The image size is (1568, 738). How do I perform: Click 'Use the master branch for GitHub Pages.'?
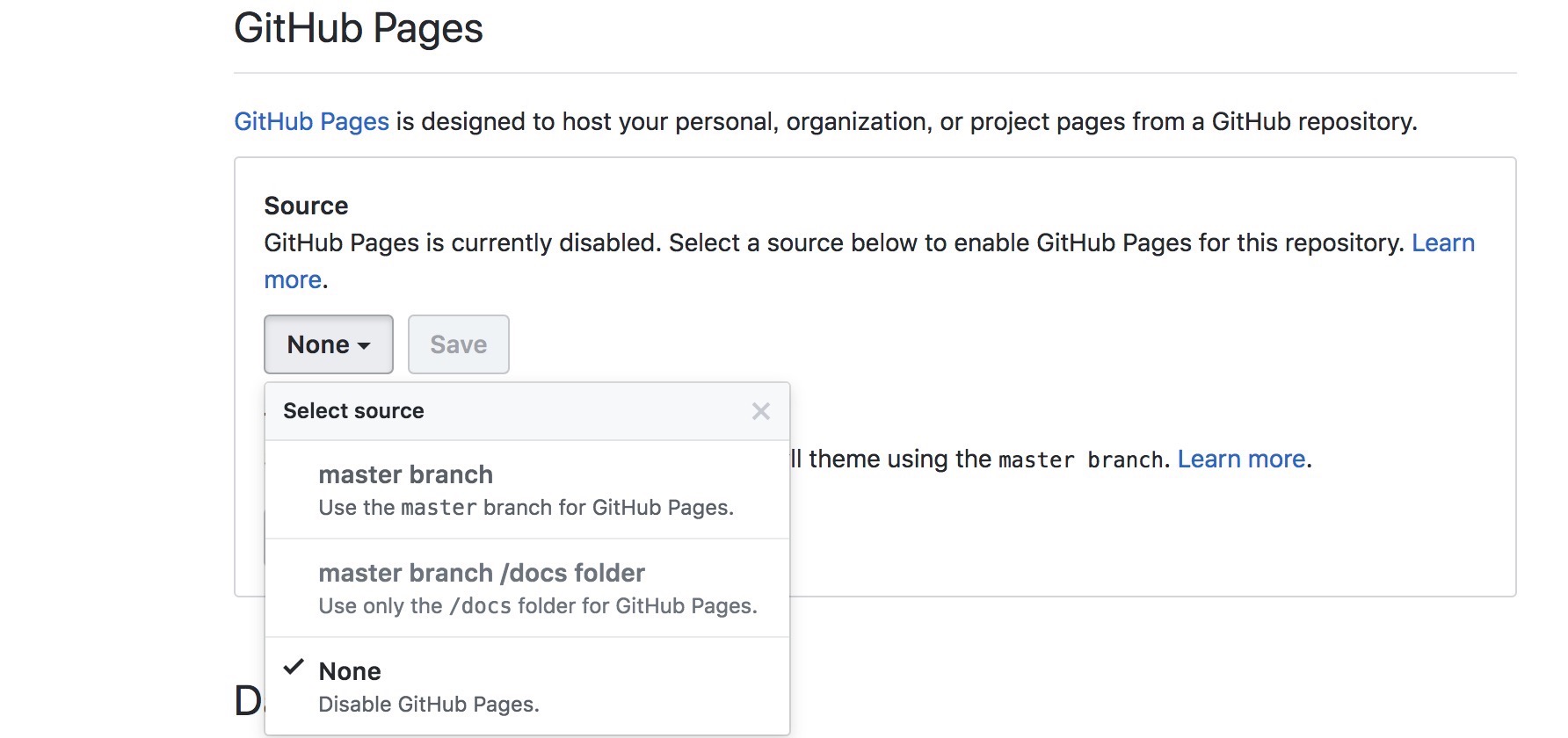pos(526,508)
